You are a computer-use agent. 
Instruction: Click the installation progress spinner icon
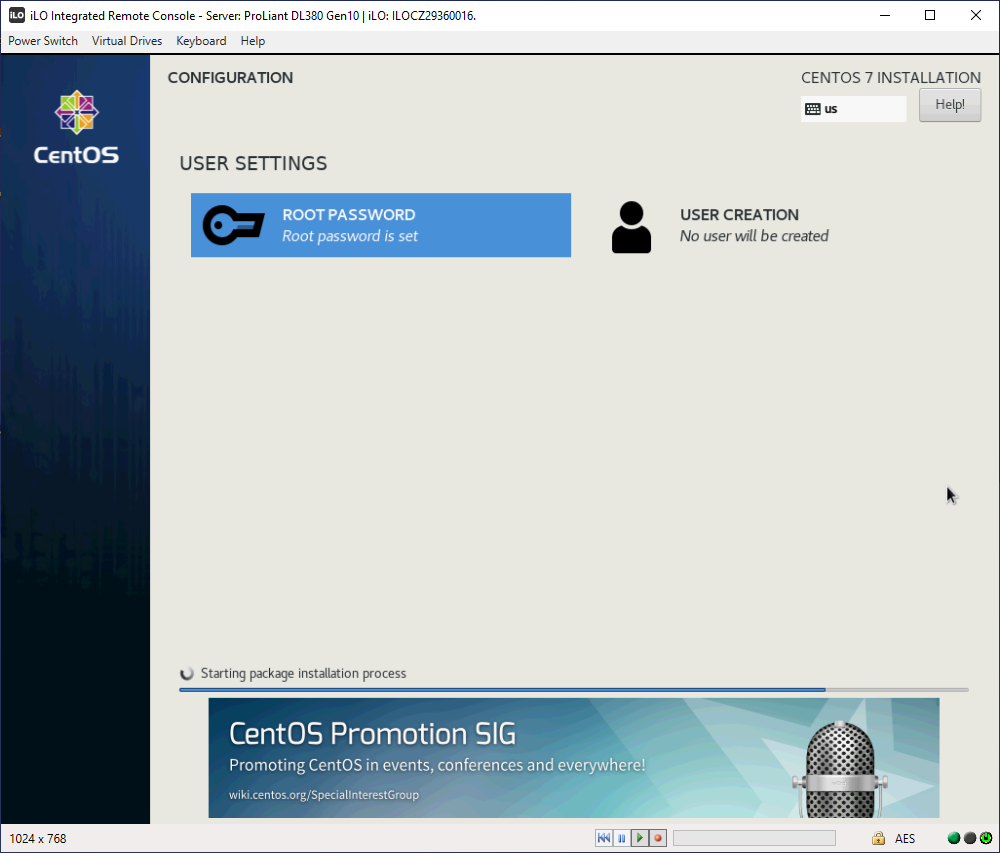pyautogui.click(x=187, y=673)
